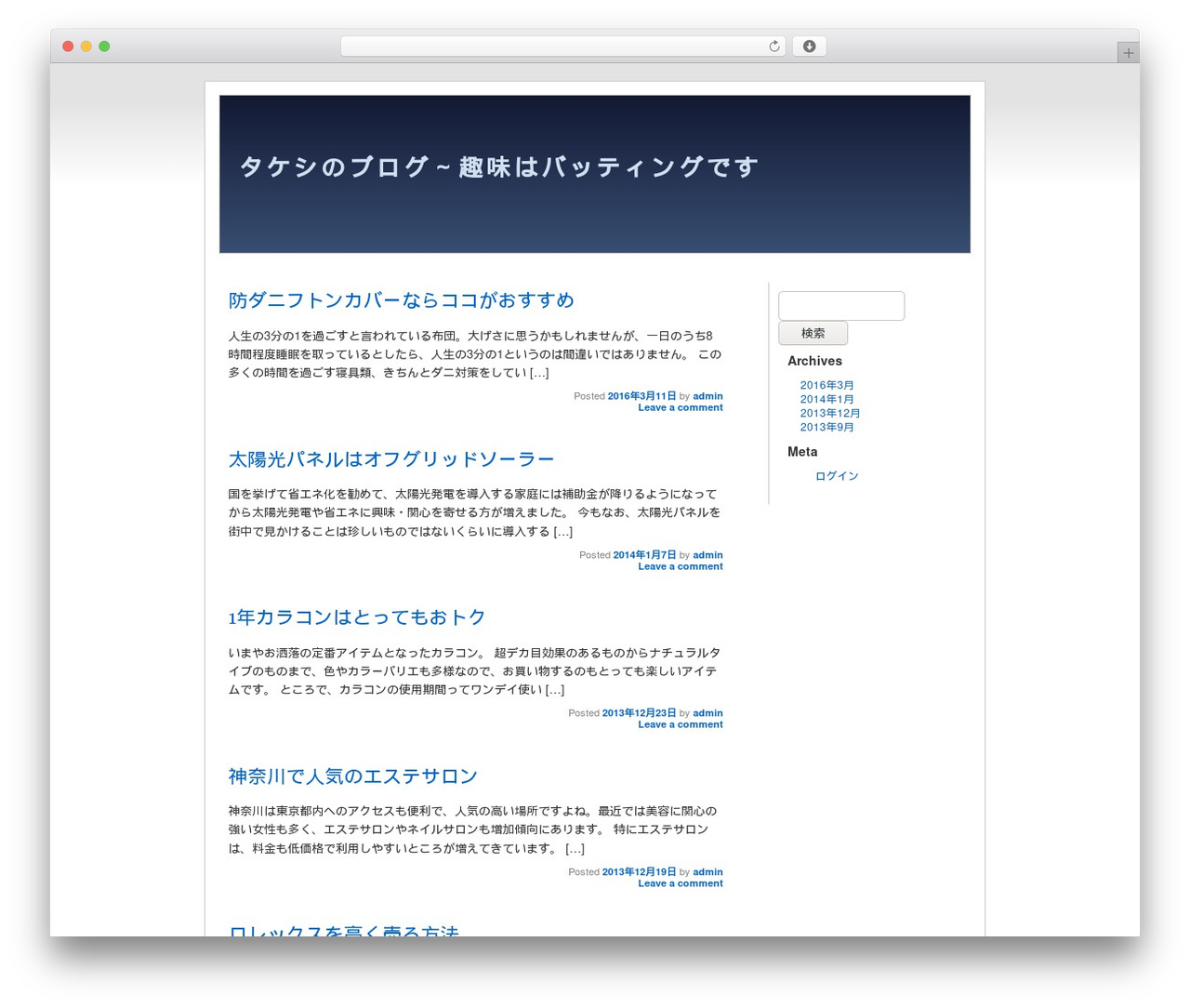The image size is (1190, 1008).
Task: Click the date link 2016年3月11日
Action: [641, 396]
